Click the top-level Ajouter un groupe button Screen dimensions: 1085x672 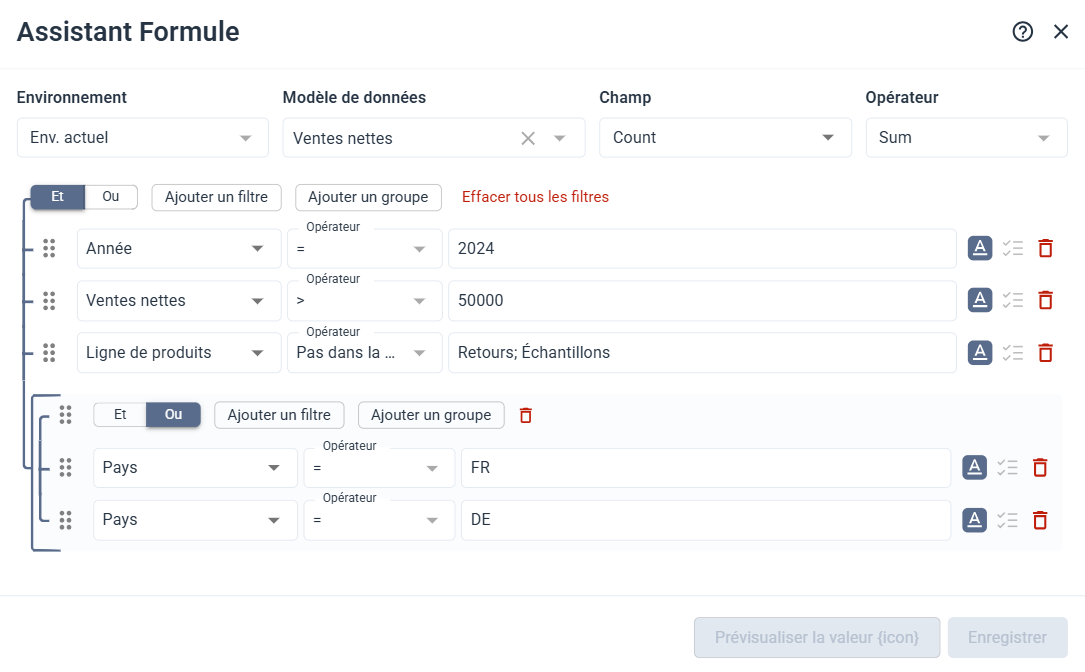(x=368, y=197)
